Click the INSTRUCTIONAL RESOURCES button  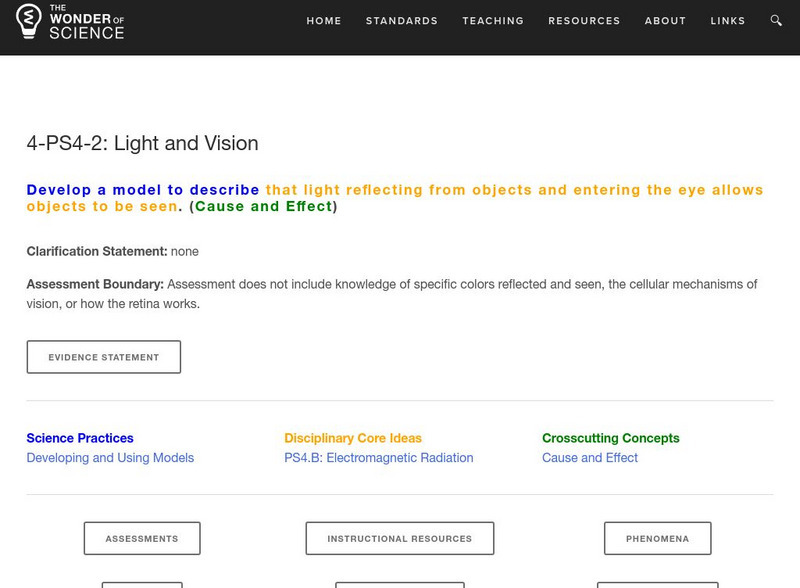(400, 537)
